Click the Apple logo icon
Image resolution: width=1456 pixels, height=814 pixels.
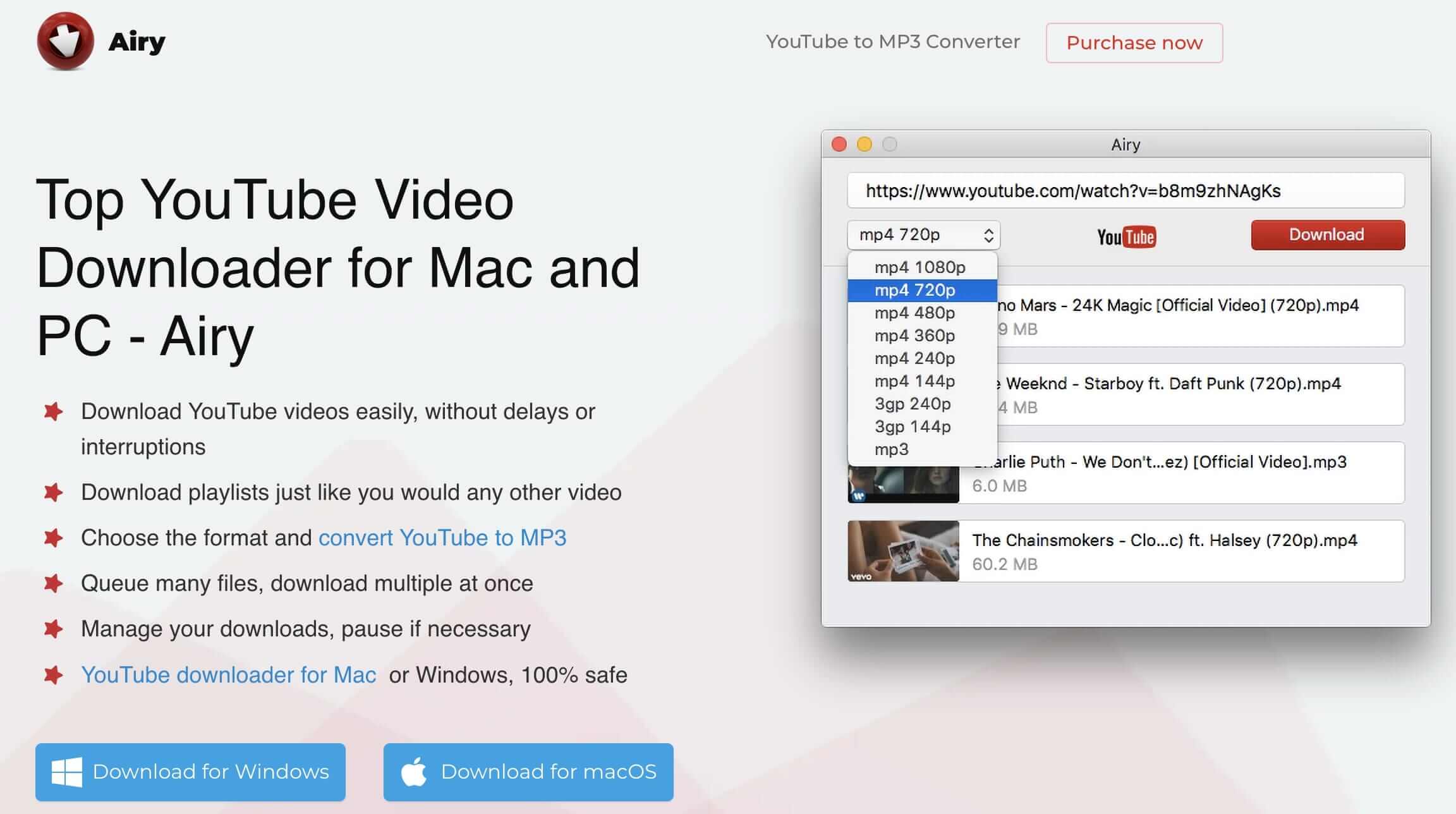414,772
